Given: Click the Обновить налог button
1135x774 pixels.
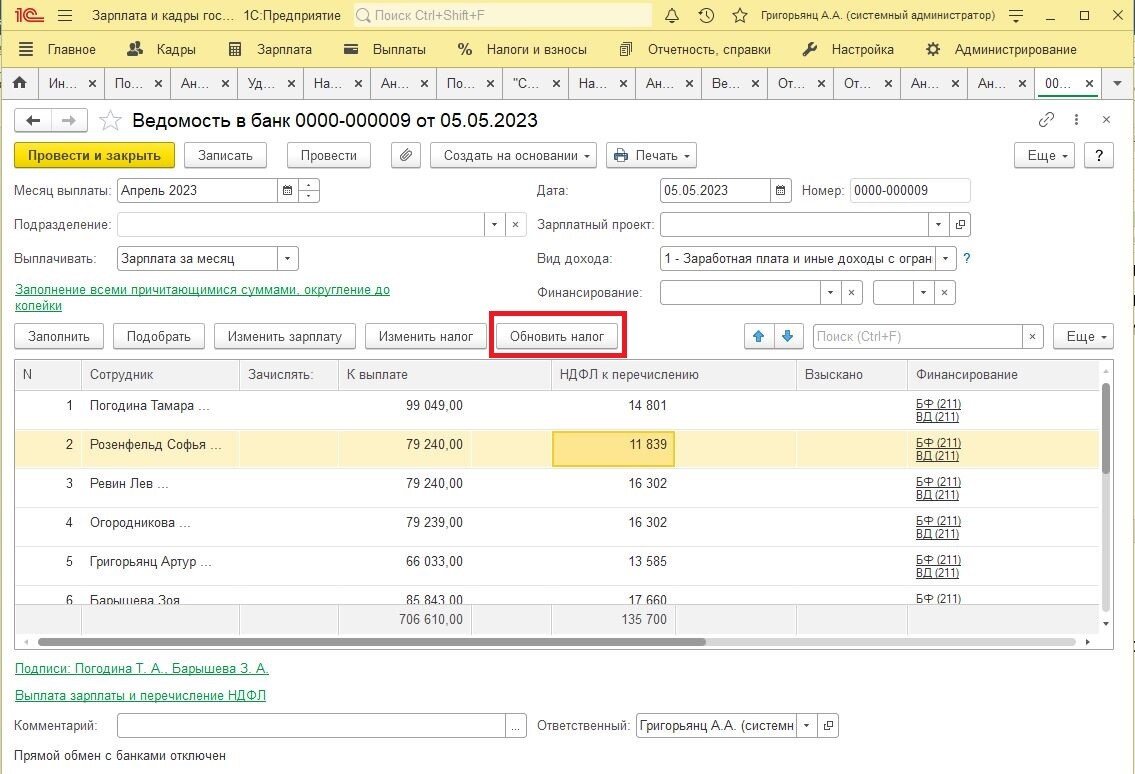Looking at the screenshot, I should coord(557,336).
